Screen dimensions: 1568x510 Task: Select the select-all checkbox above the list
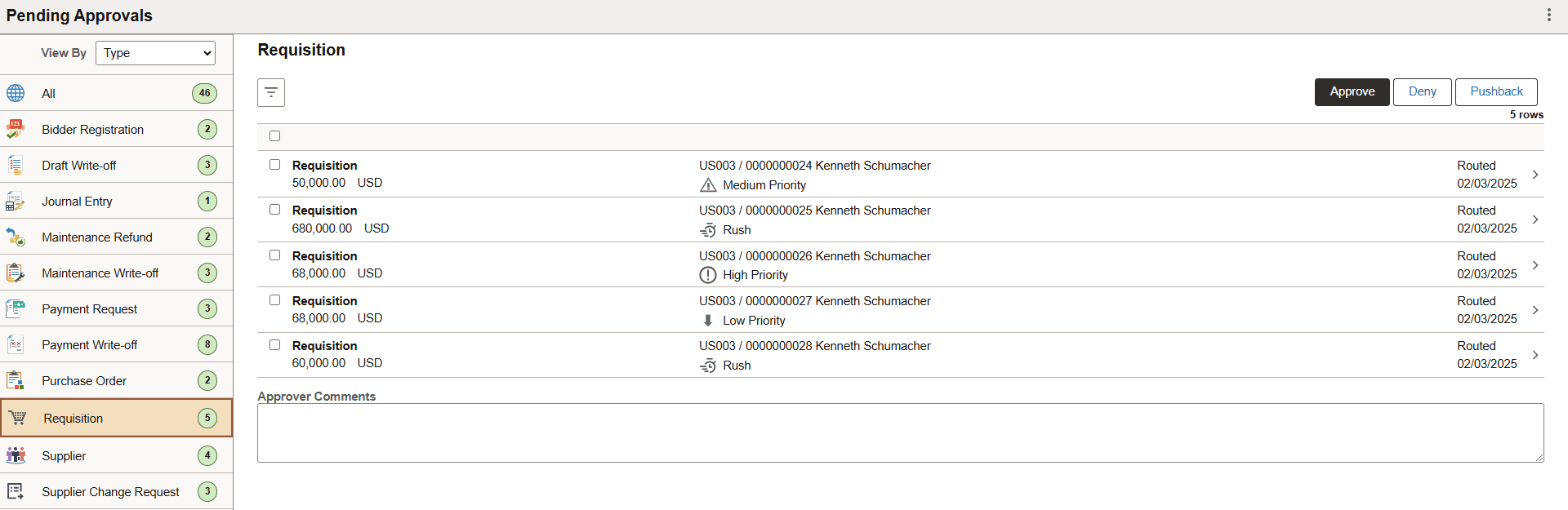click(x=274, y=135)
